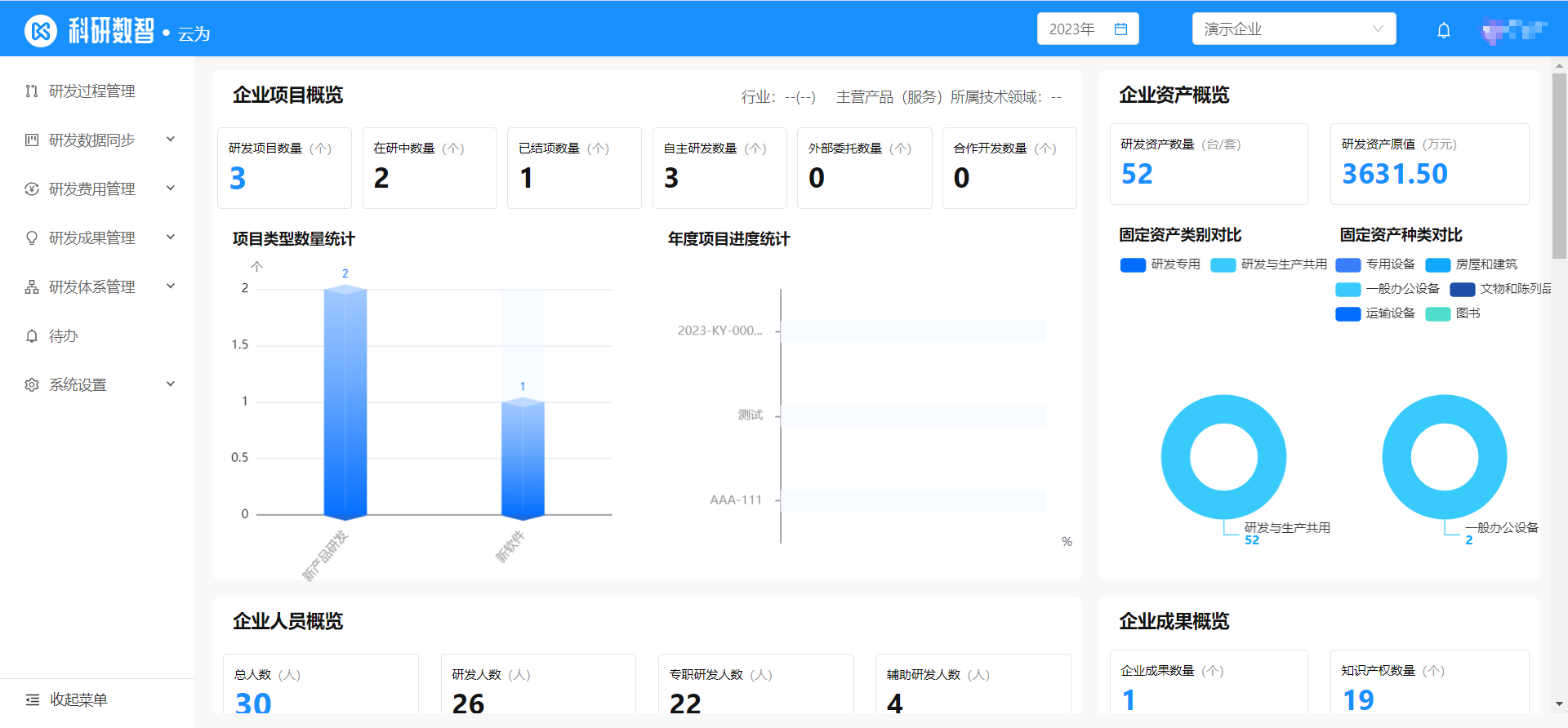Click 外部委托数量 card value 0
This screenshot has height=728, width=1568.
tap(817, 178)
